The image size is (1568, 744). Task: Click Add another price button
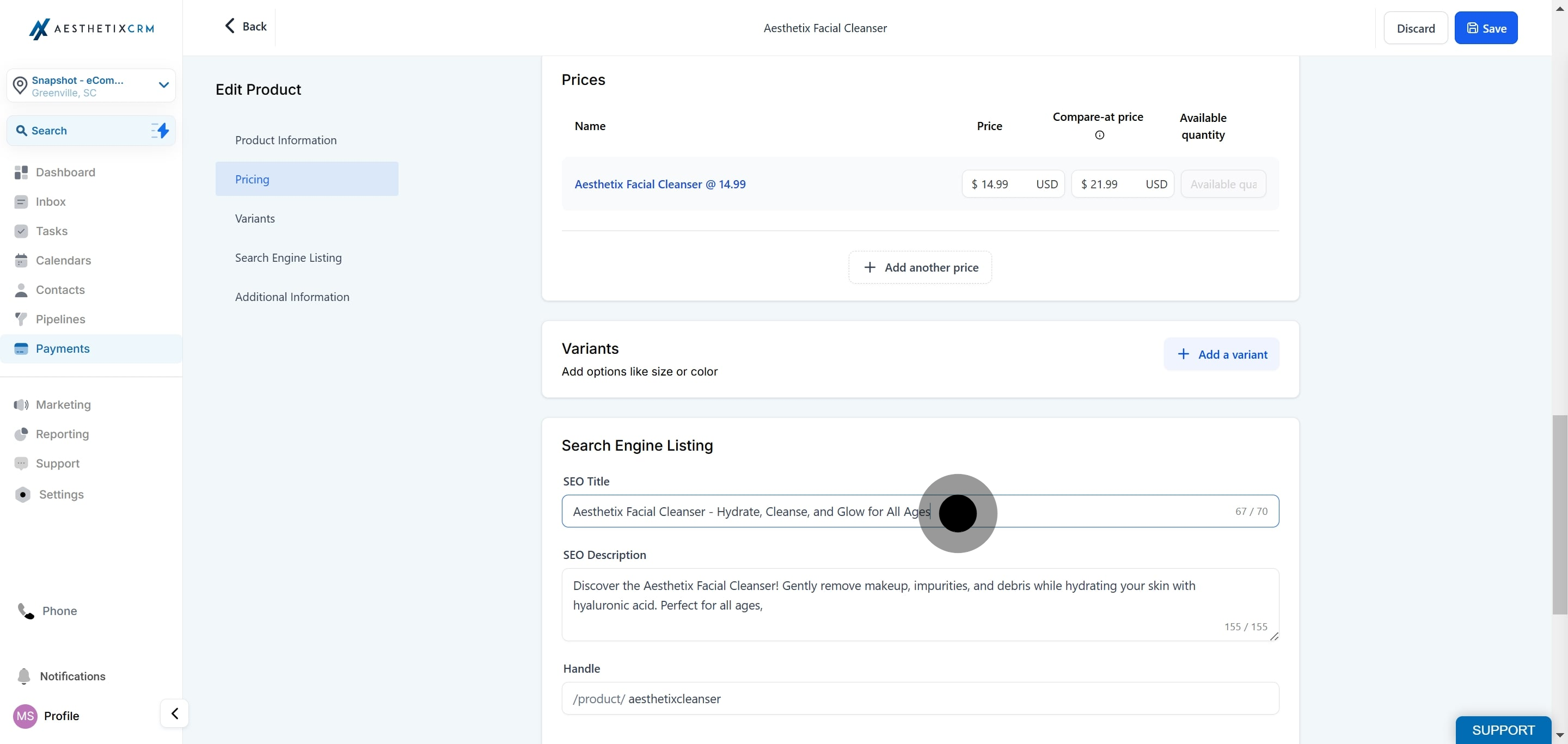920,268
